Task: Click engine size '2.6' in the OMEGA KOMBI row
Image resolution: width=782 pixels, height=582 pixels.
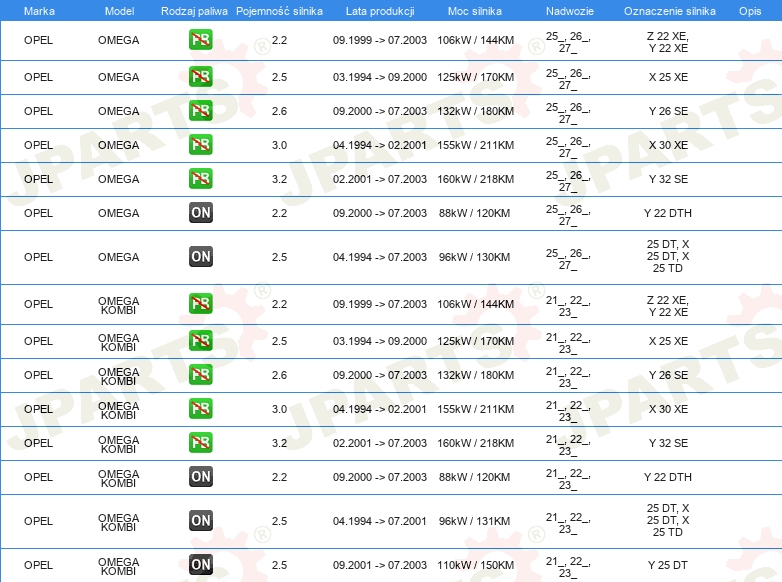Action: click(279, 375)
